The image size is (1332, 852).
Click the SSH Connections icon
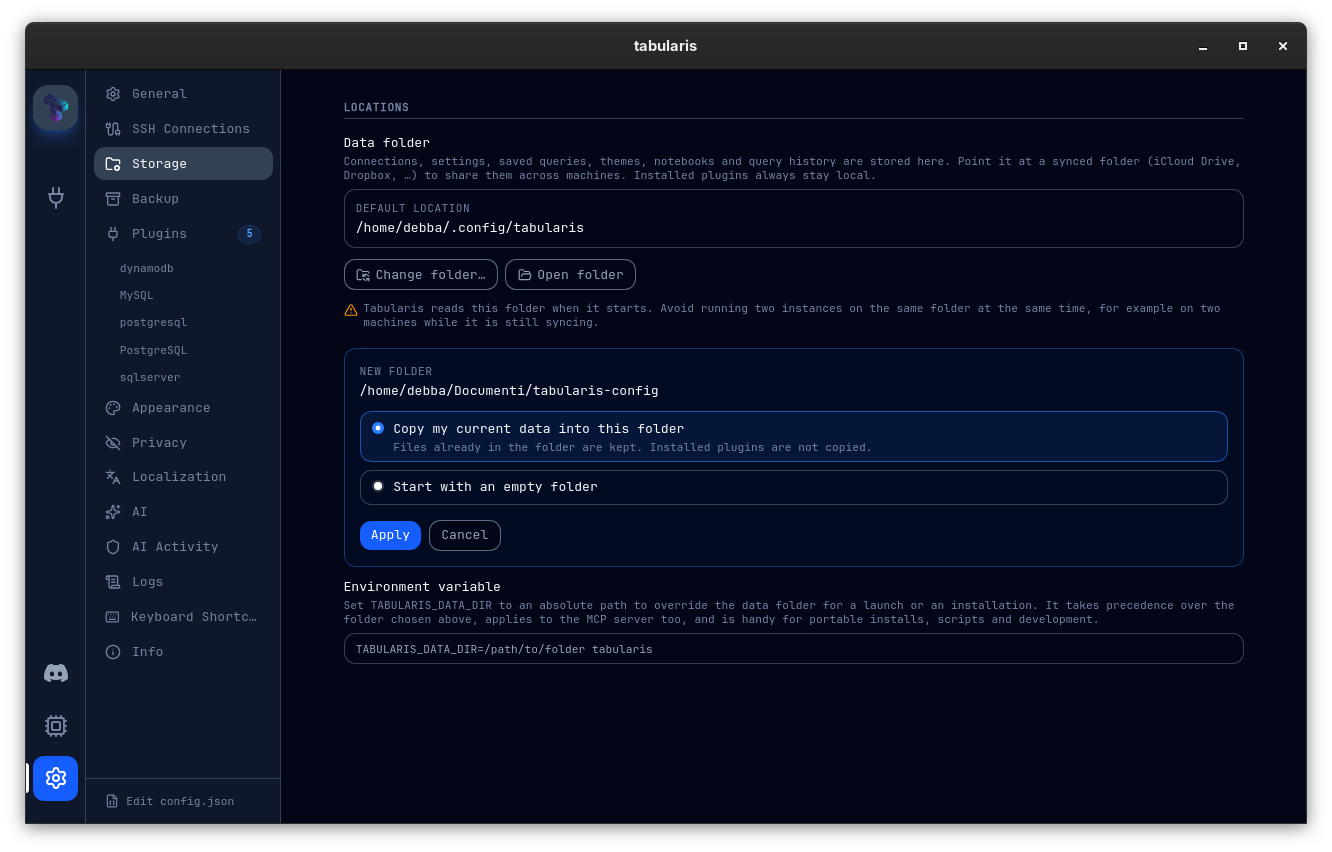113,129
